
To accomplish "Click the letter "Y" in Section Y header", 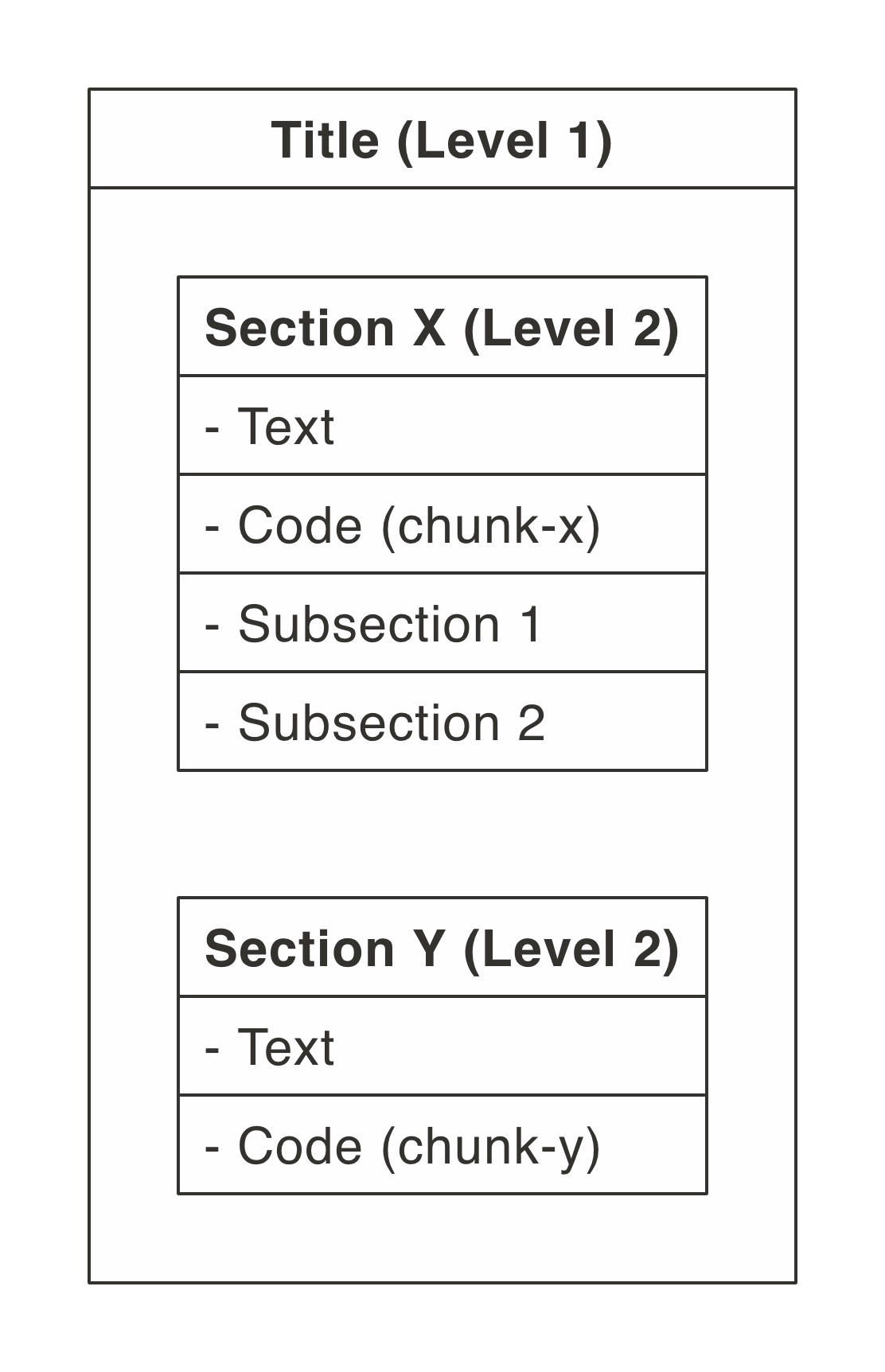I will 429,949.
